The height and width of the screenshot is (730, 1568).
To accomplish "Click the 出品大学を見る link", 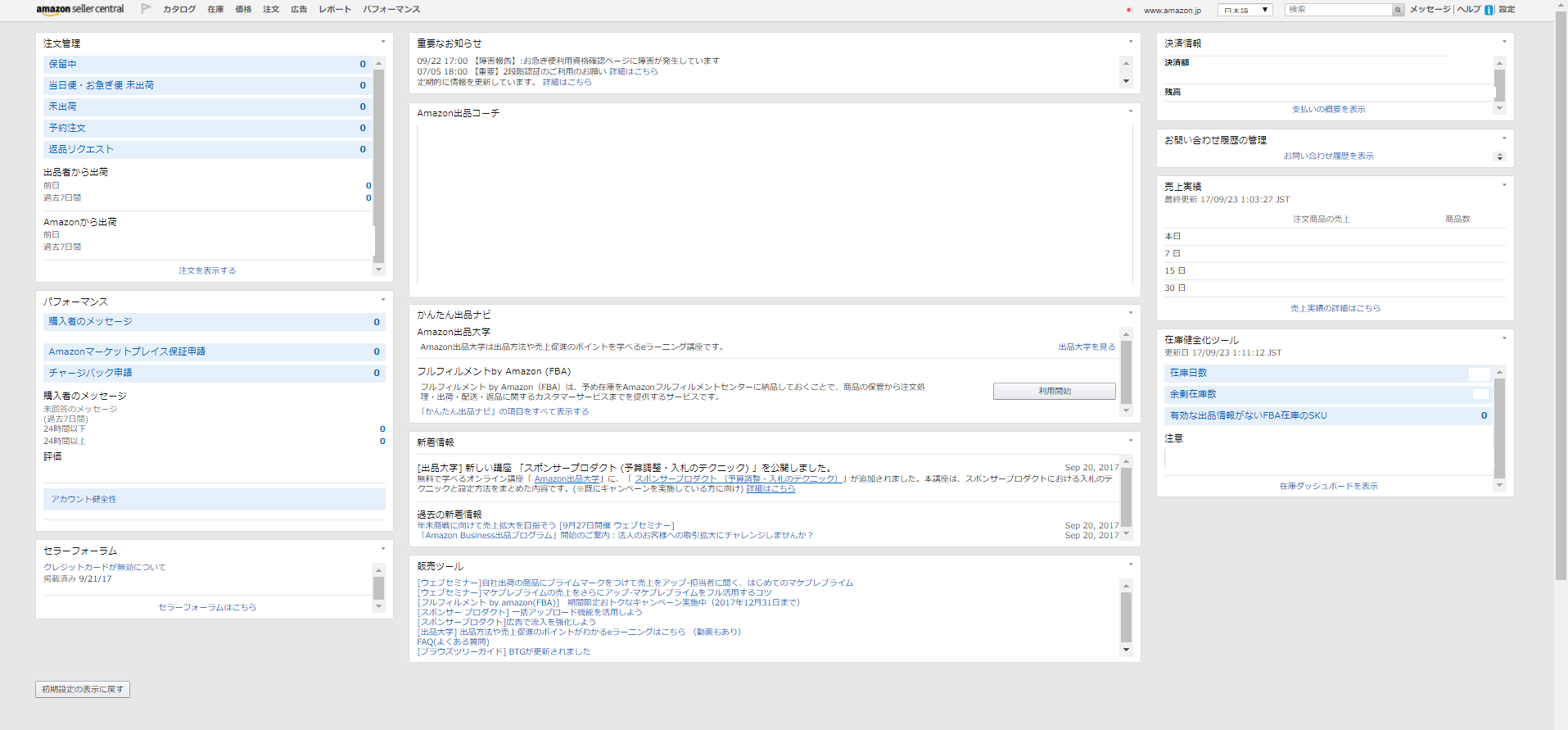I will (1087, 347).
